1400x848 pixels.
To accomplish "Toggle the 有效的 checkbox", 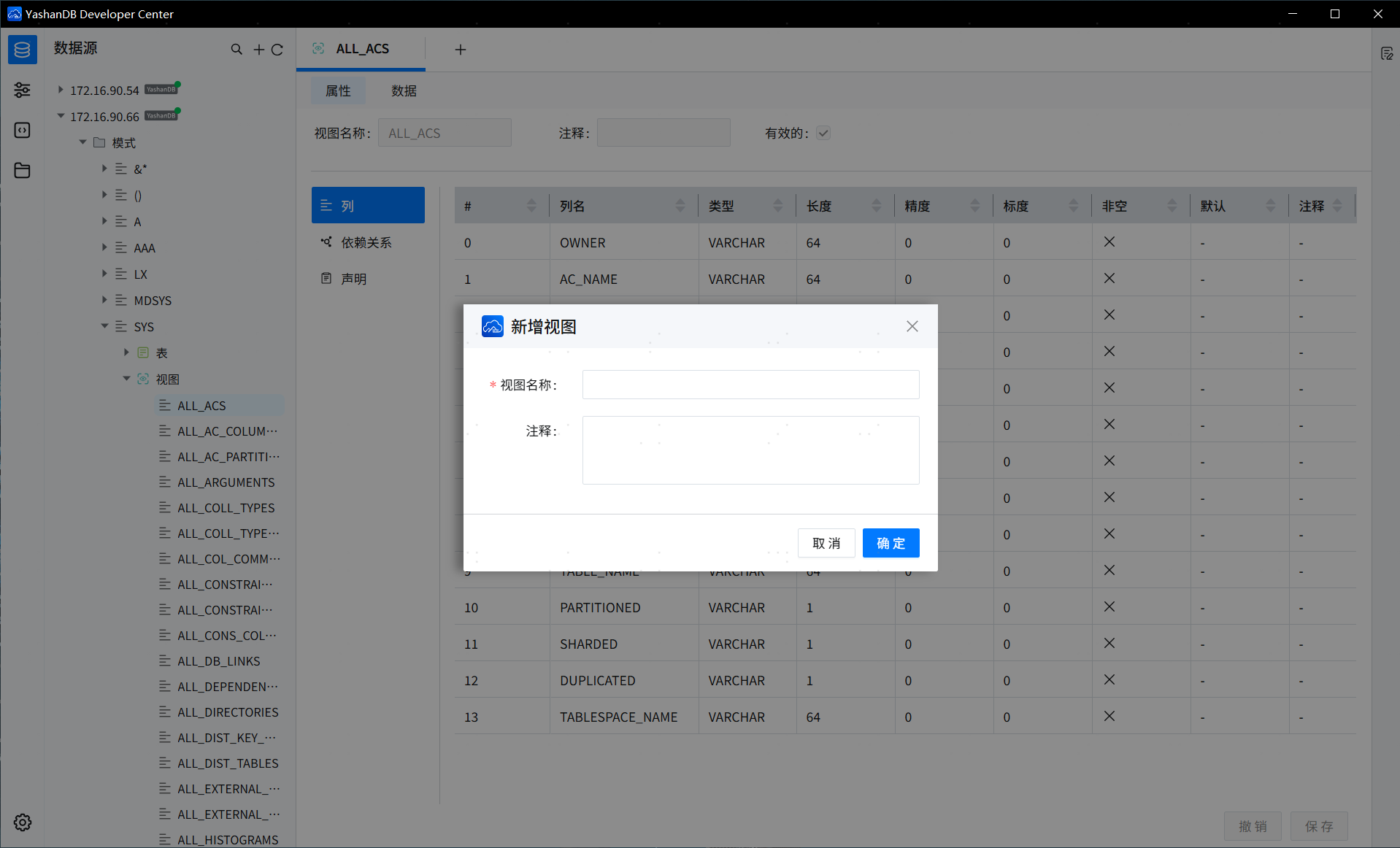I will click(x=823, y=133).
